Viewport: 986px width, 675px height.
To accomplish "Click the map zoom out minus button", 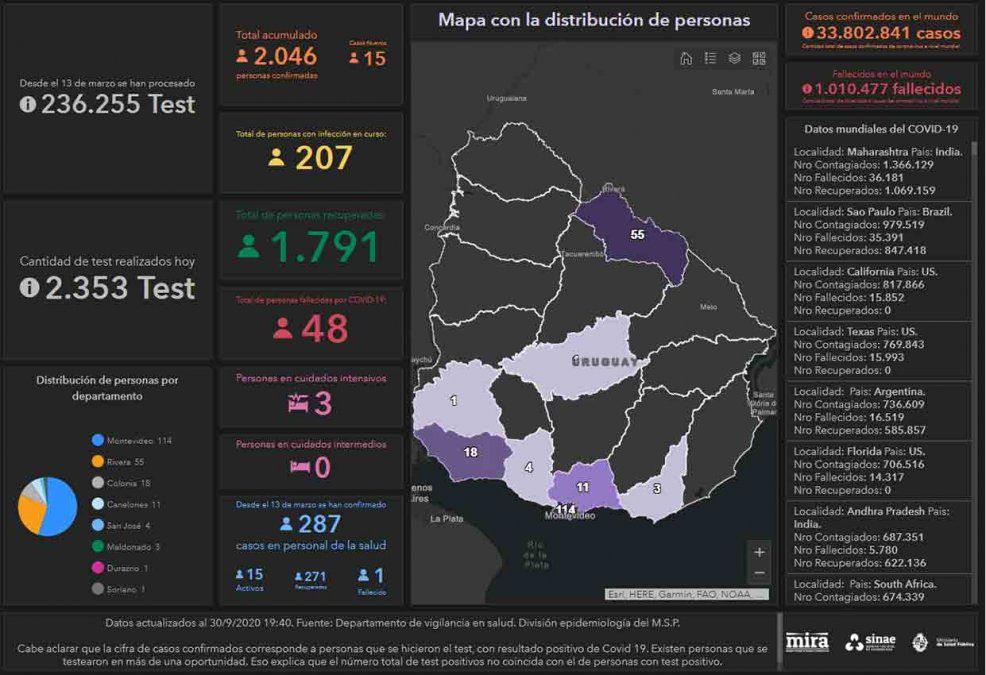I will (759, 574).
